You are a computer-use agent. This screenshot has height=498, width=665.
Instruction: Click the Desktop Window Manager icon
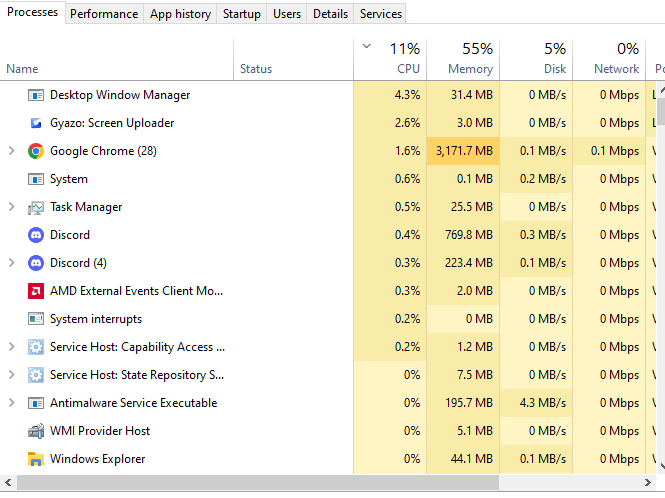click(36, 95)
